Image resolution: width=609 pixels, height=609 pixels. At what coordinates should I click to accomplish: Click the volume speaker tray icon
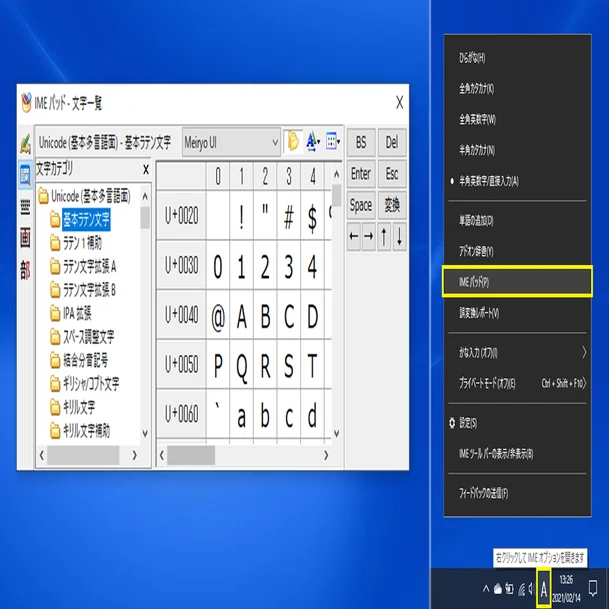coord(531,590)
